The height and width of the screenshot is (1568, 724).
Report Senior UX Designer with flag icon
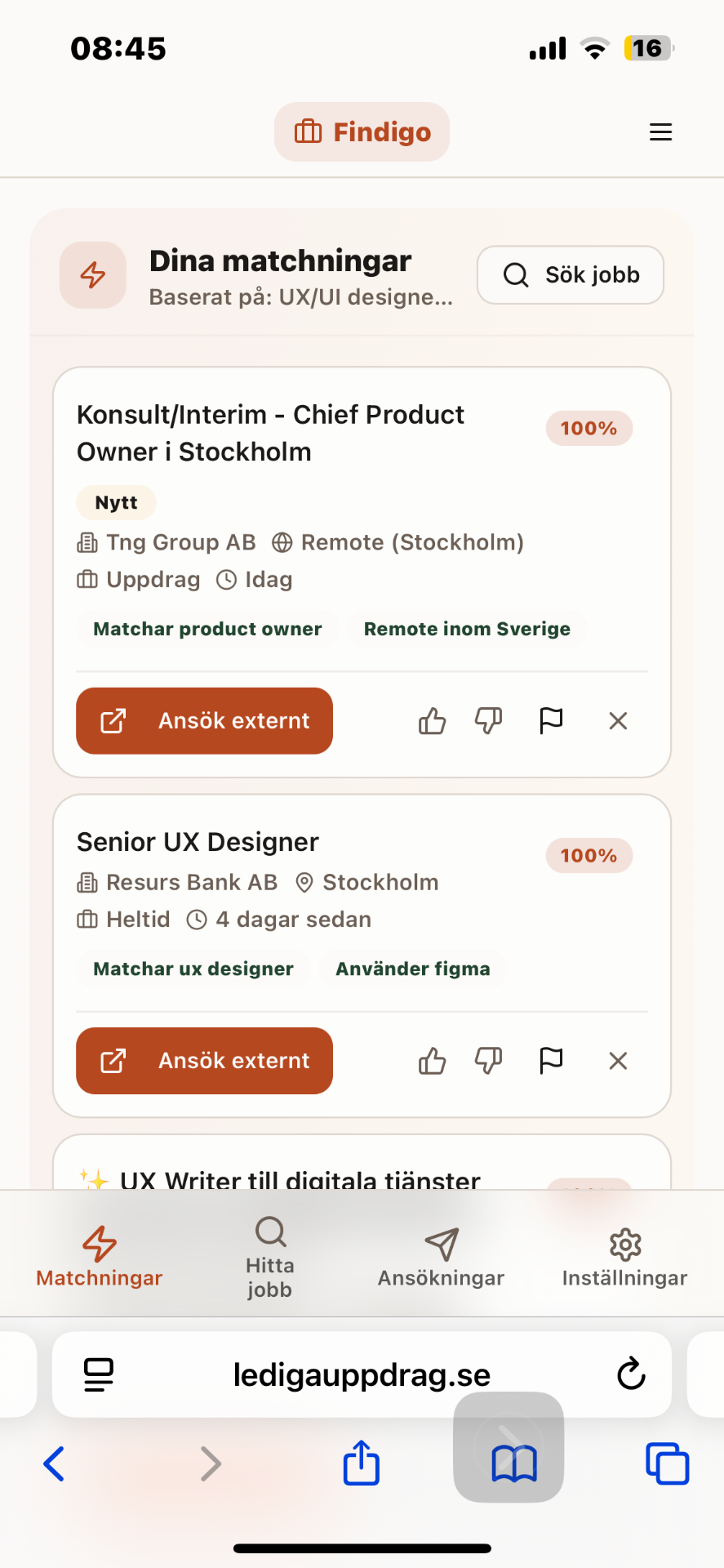click(551, 1061)
